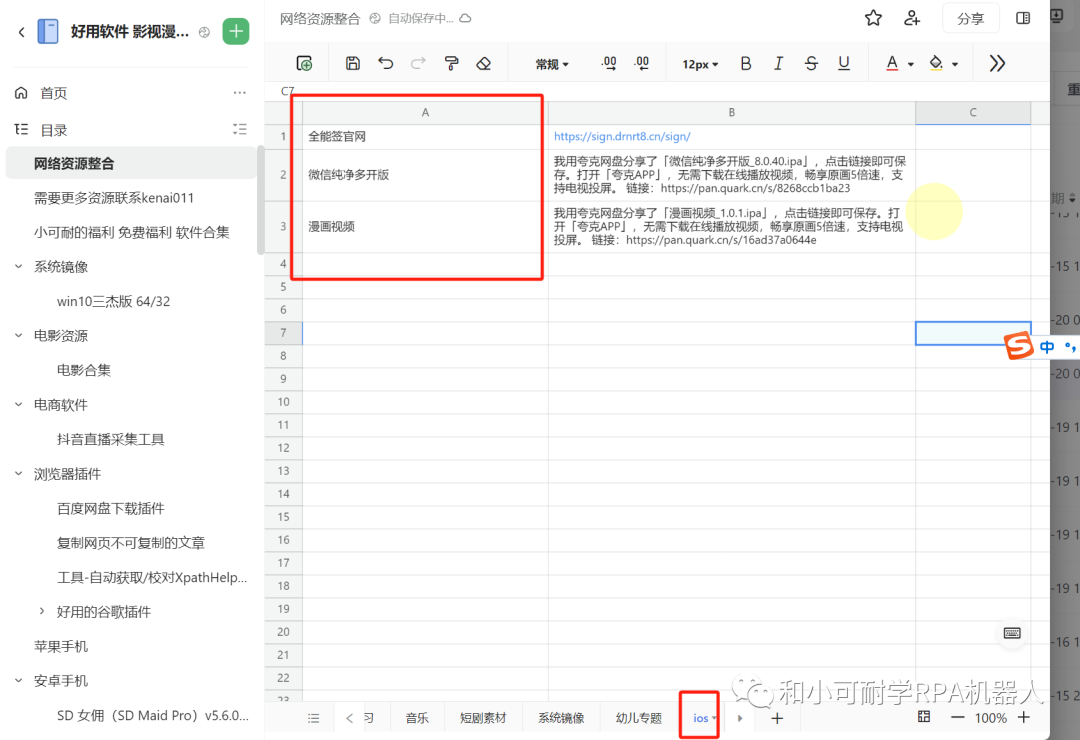
Task: Go back using the left arrow icon
Action: [x=21, y=32]
